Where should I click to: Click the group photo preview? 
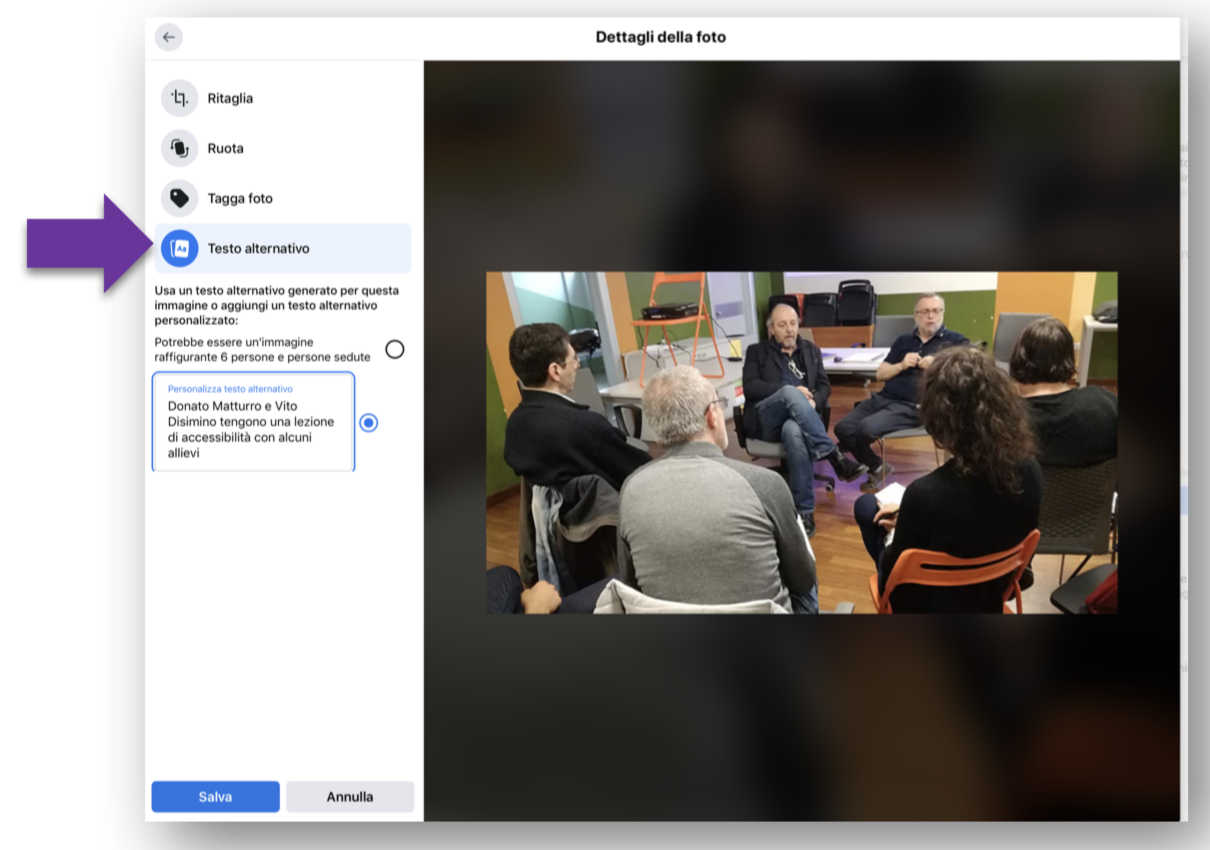coord(802,443)
